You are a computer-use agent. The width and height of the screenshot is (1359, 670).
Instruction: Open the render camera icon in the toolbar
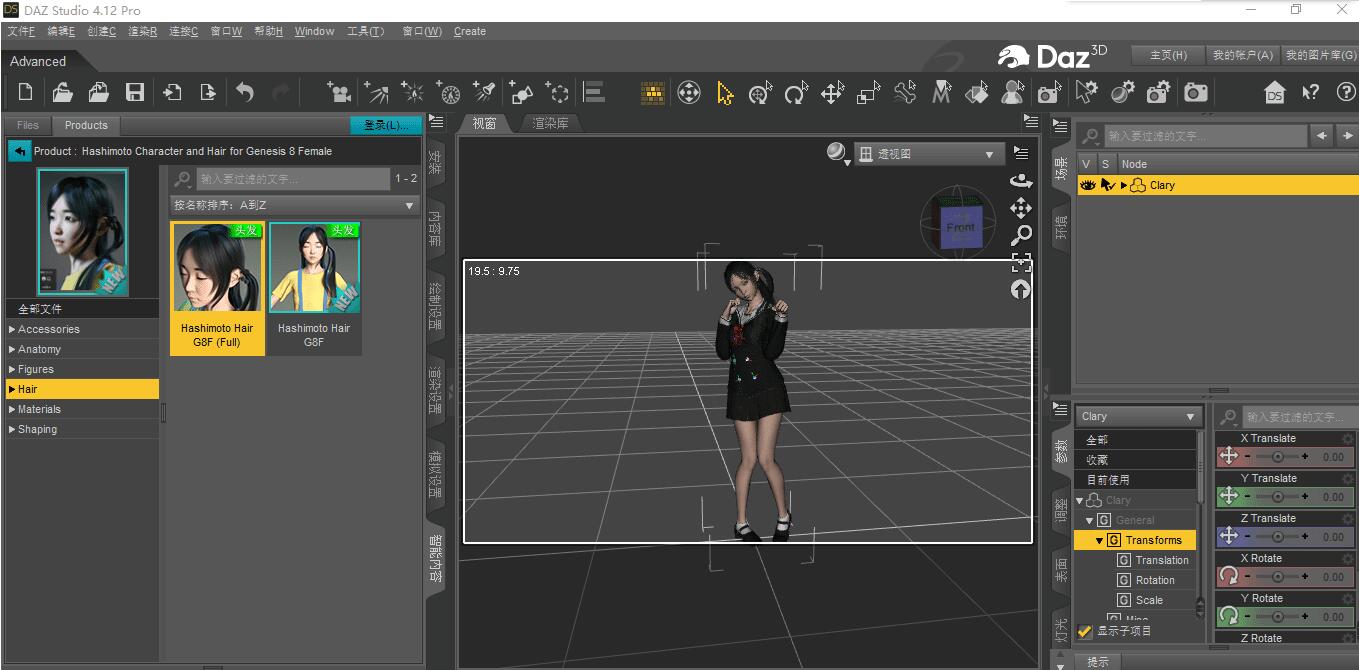pos(1195,92)
